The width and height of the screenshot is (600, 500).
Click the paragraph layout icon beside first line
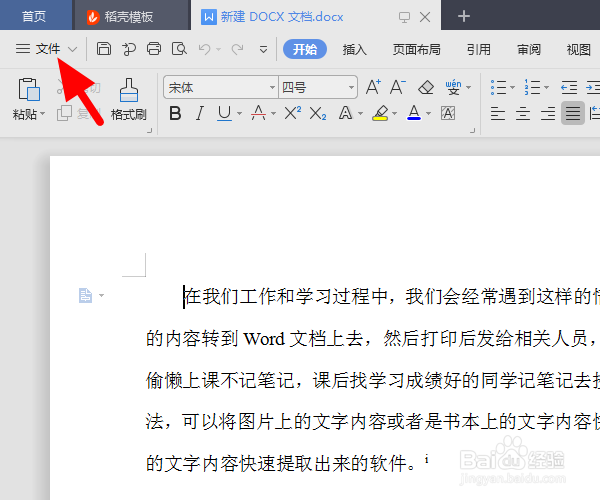86,295
